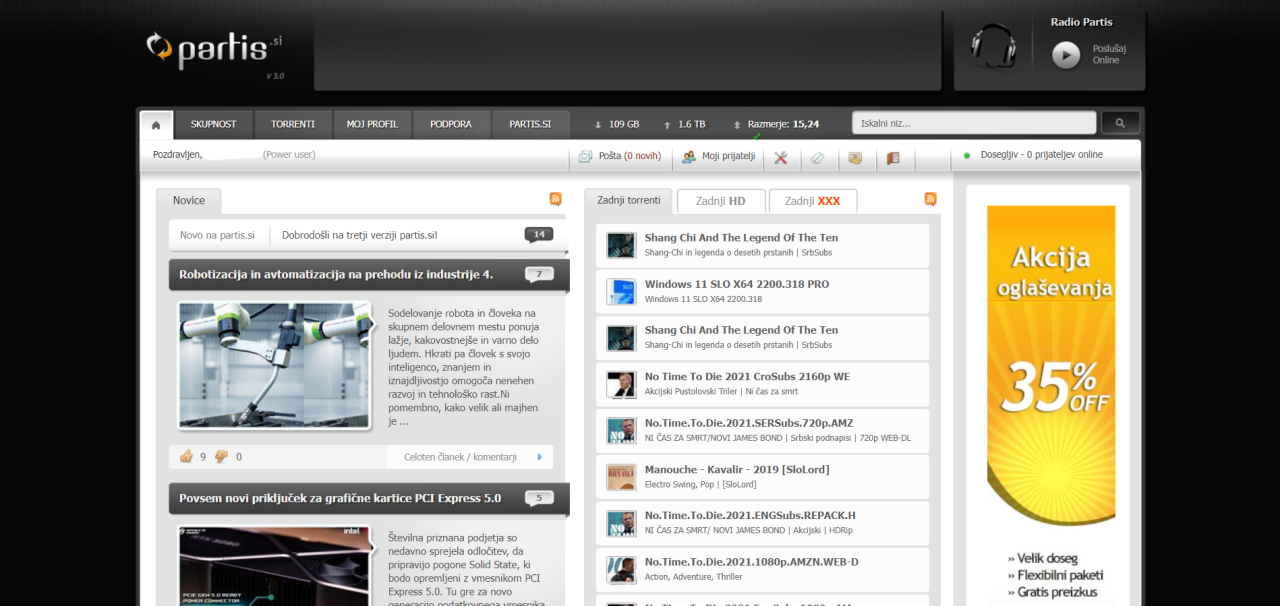1280x606 pixels.
Task: Open Celoten članek / komentarji link
Action: [x=460, y=457]
